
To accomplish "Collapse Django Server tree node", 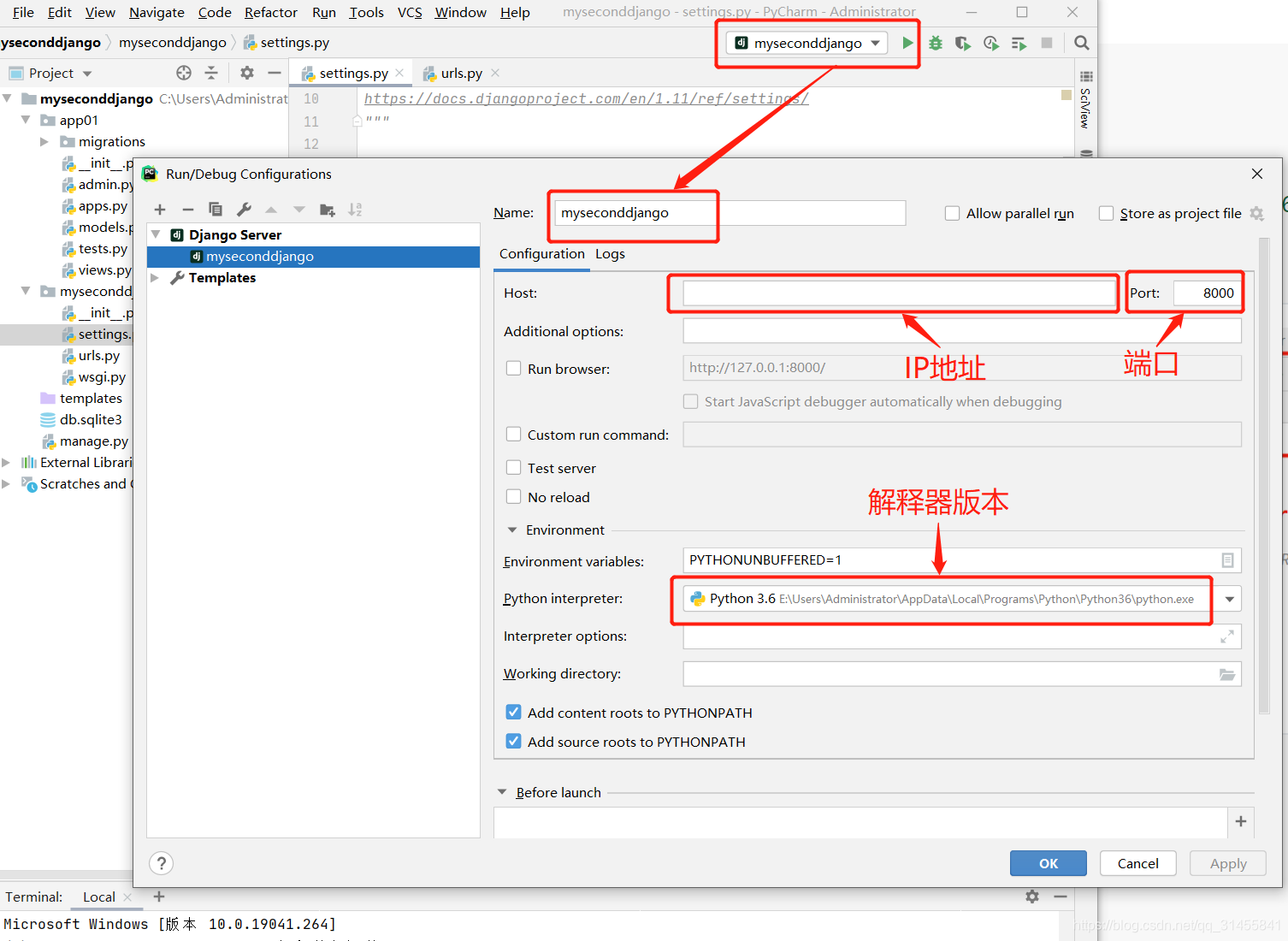I will [156, 234].
